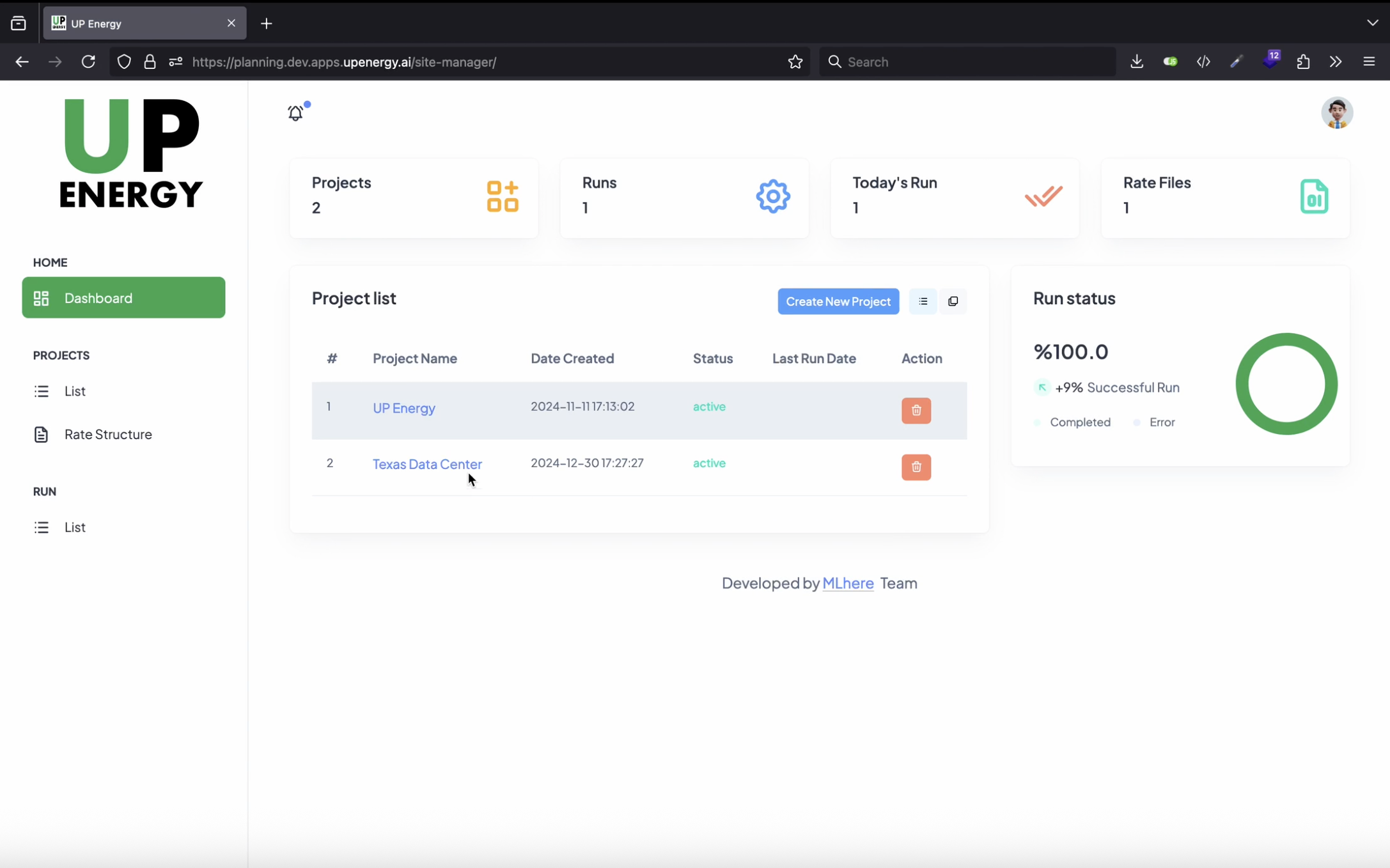Bookmark this page with the star icon
Viewport: 1390px width, 868px height.
[x=795, y=62]
